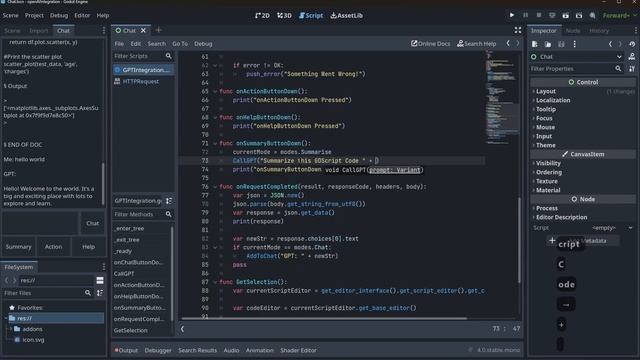Expand the Theme property group
Screen dimensions: 640x360
tap(546, 145)
